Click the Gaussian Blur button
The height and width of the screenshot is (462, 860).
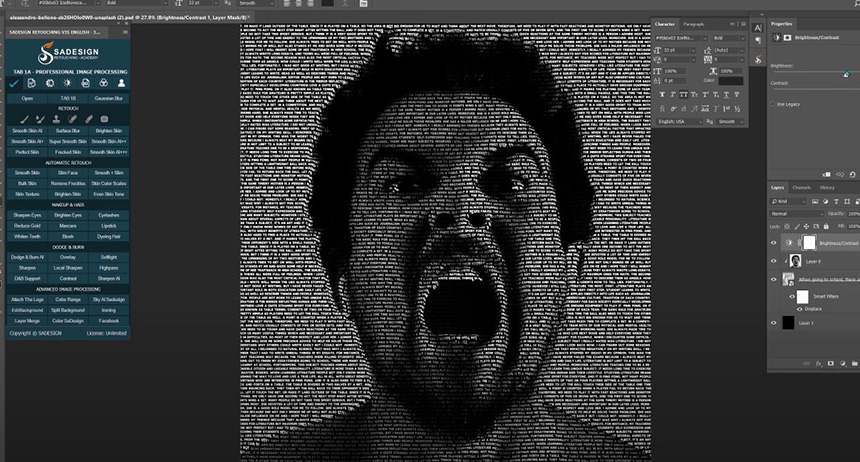click(x=109, y=98)
